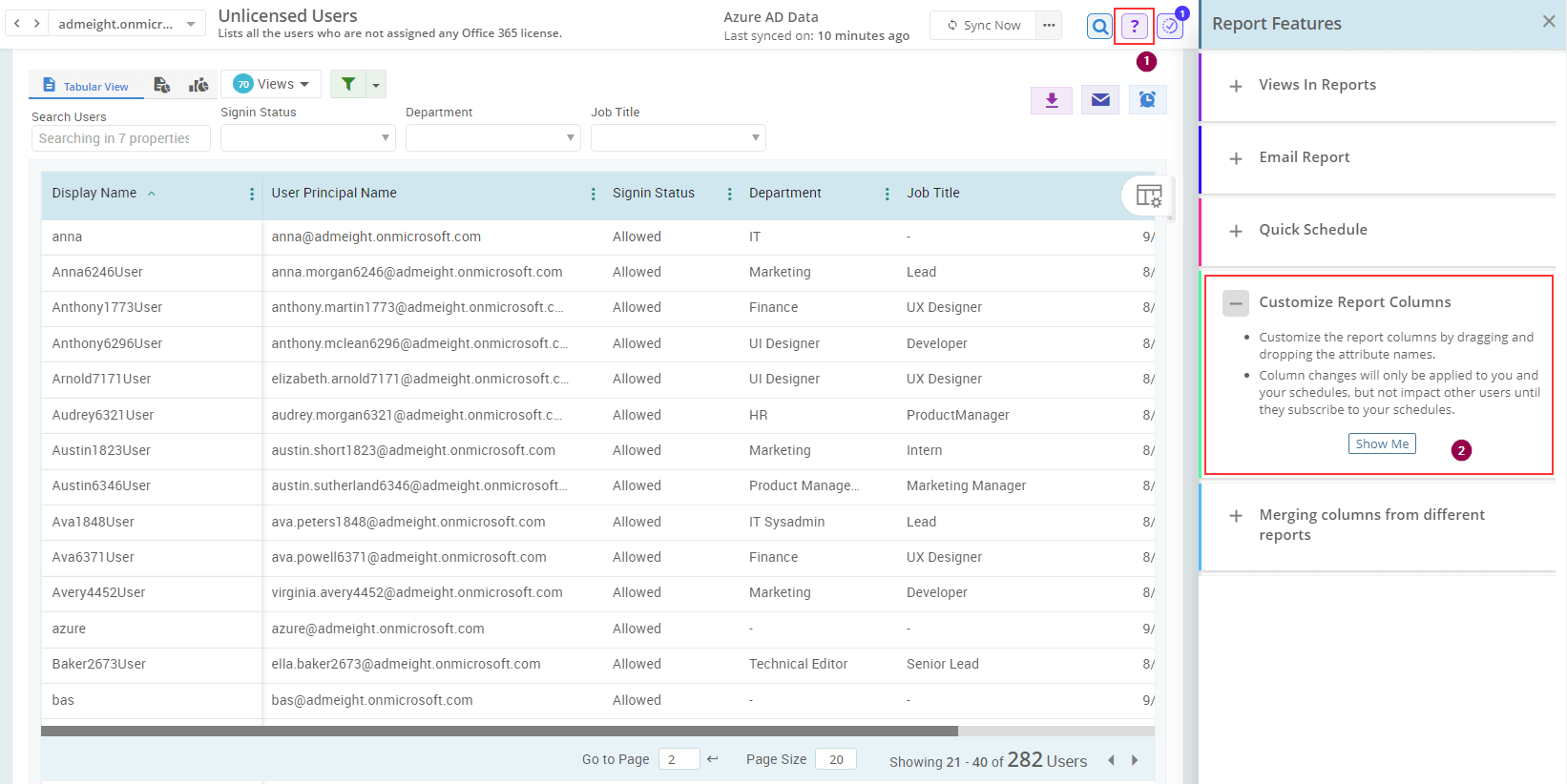This screenshot has width=1567, height=784.
Task: Click the Show Me button
Action: coord(1382,444)
